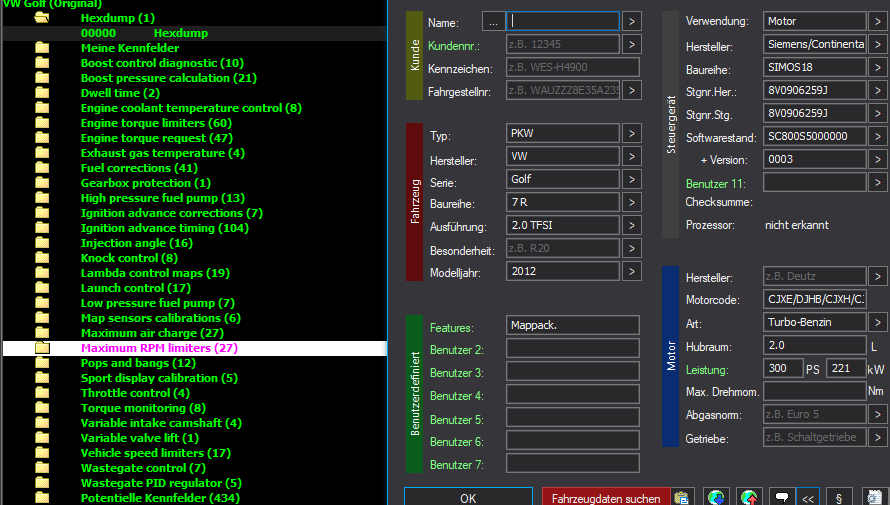
Task: Click the Kennzeichen input field
Action: 573,67
